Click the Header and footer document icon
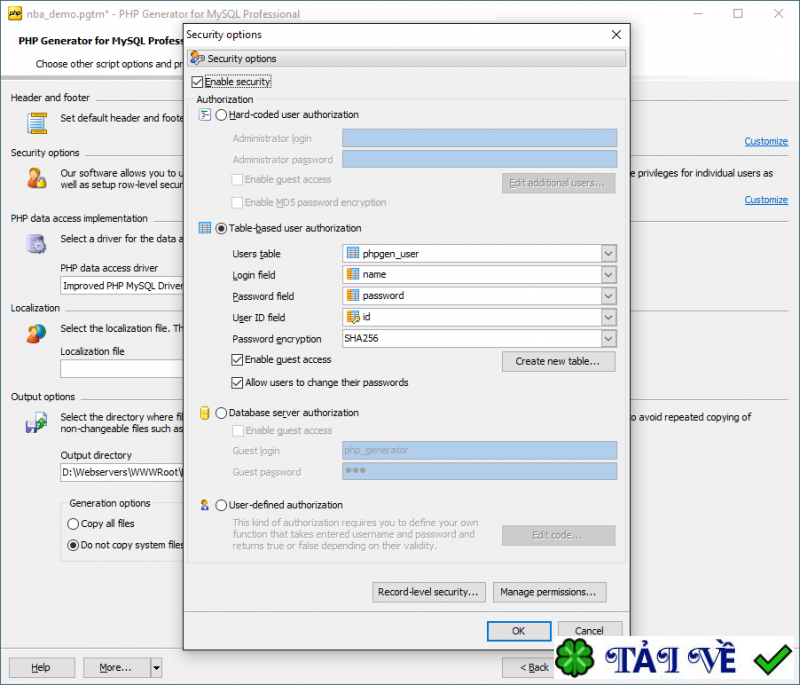 click(37, 123)
